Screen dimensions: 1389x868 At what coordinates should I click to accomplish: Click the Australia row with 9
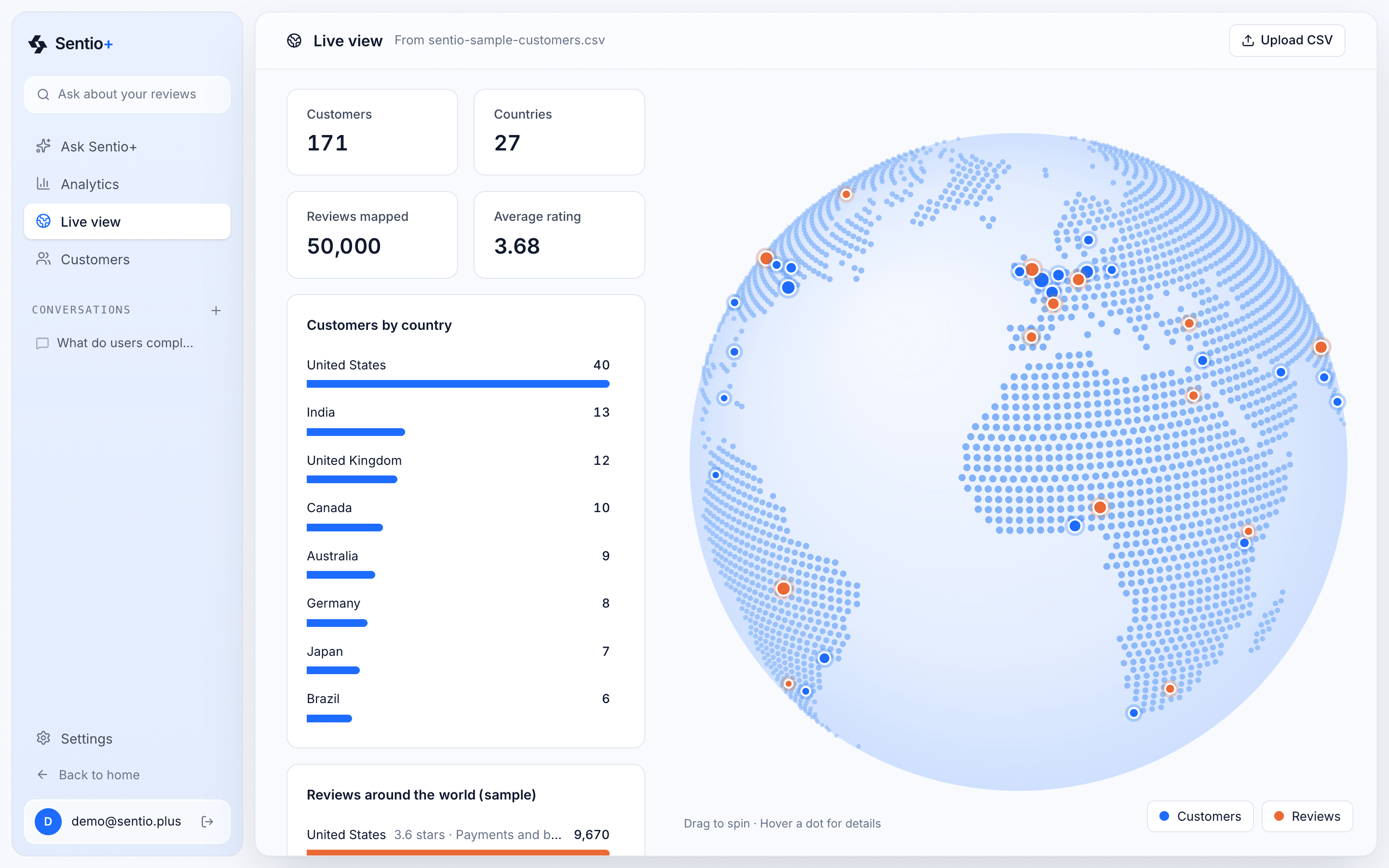click(x=458, y=563)
